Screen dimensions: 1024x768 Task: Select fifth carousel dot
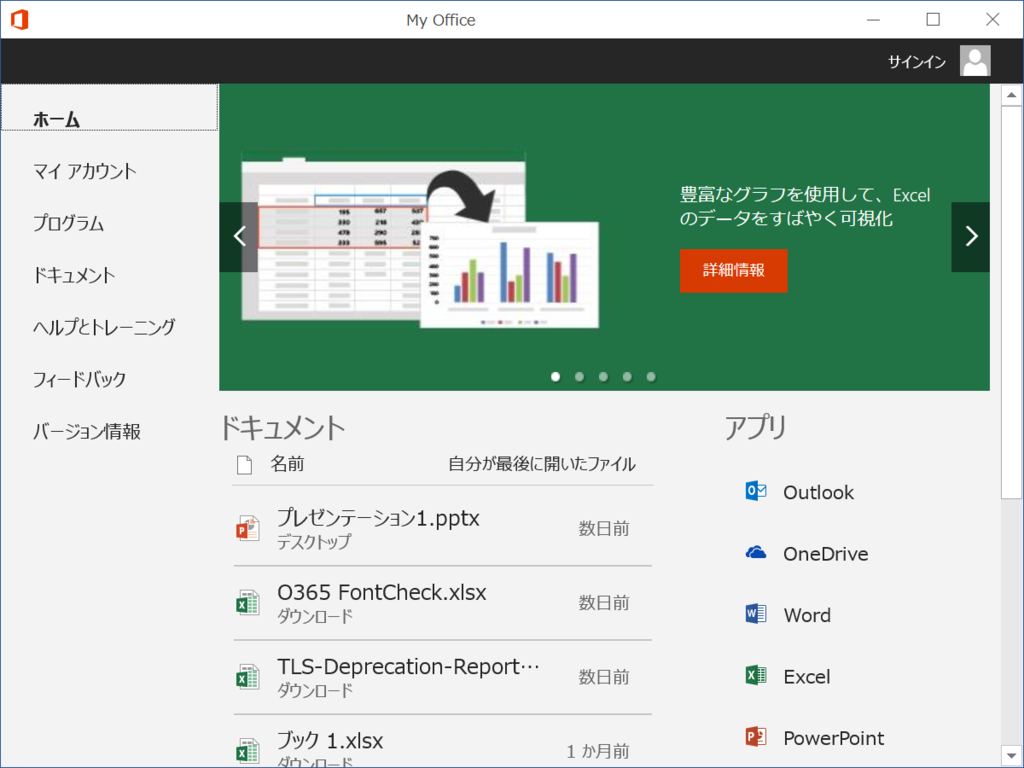pos(651,377)
